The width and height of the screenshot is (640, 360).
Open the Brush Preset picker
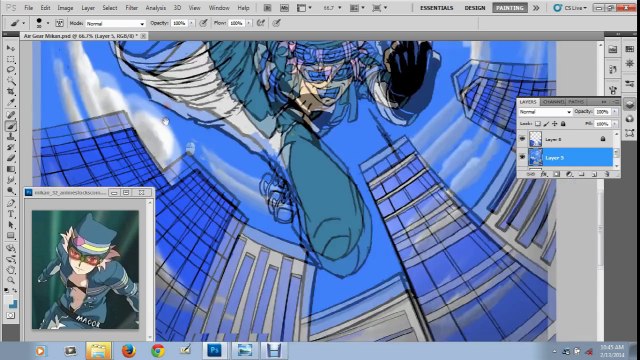point(48,23)
